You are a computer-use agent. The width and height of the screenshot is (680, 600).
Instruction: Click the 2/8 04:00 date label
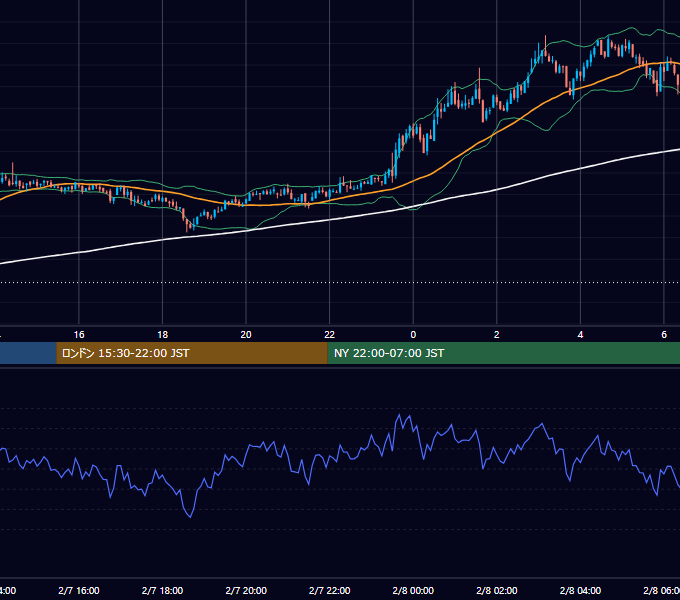click(580, 590)
